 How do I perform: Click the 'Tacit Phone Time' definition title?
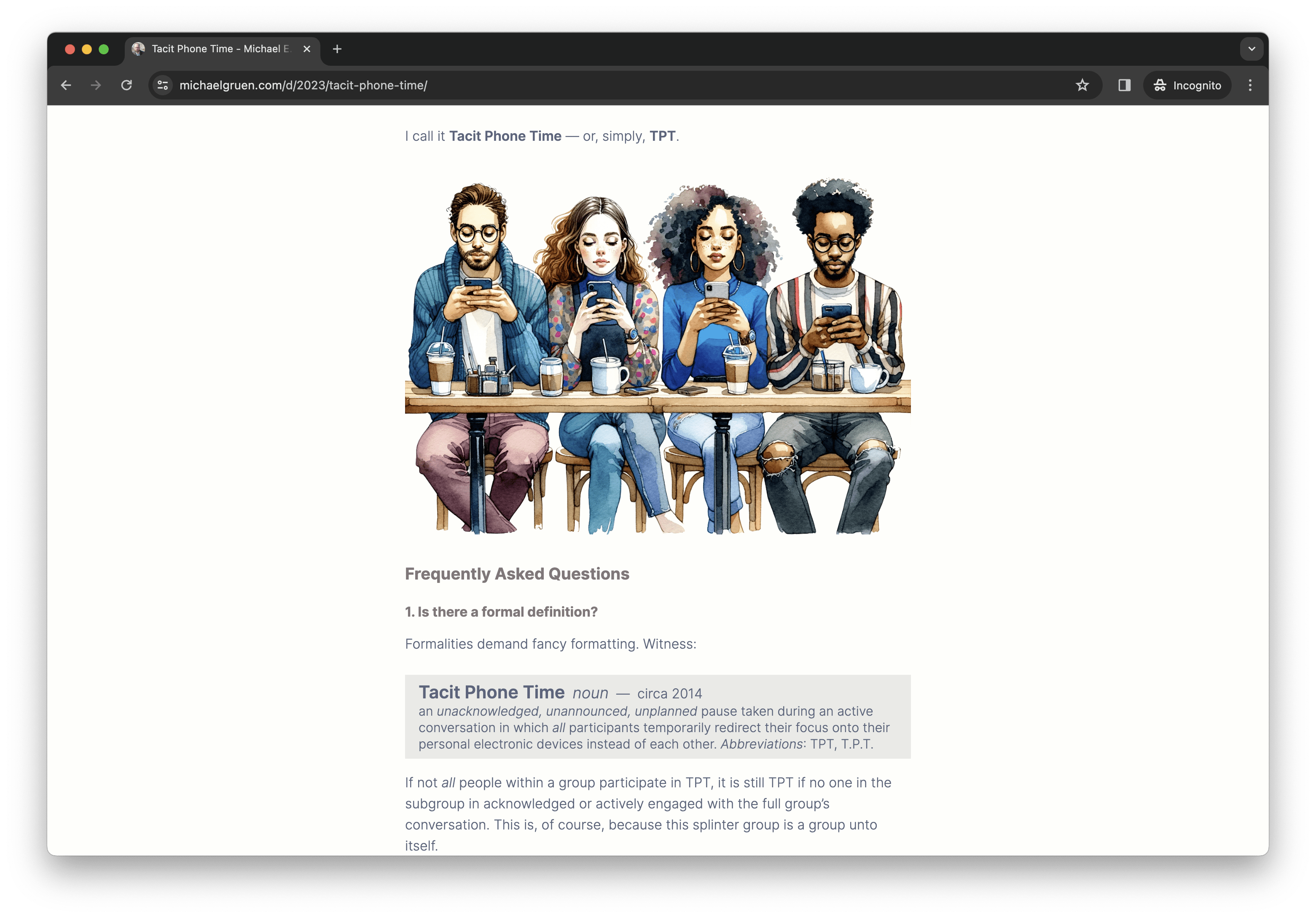[491, 692]
